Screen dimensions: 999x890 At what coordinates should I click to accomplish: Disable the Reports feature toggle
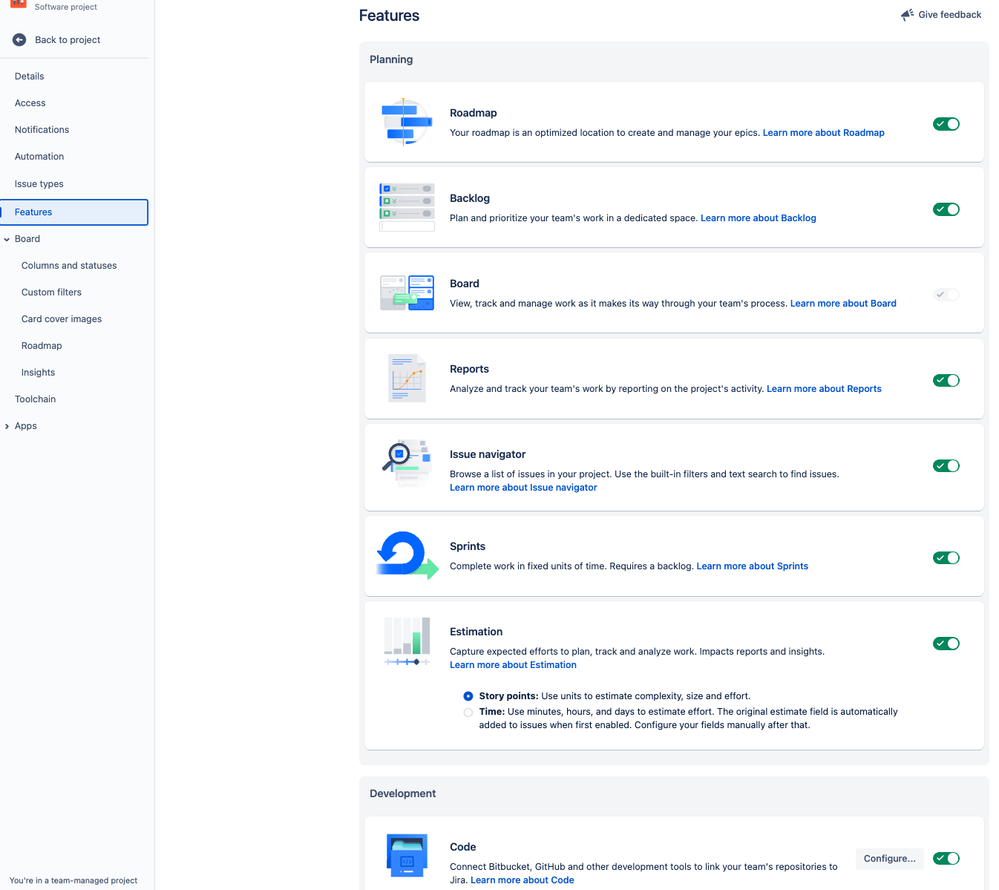[x=946, y=380]
